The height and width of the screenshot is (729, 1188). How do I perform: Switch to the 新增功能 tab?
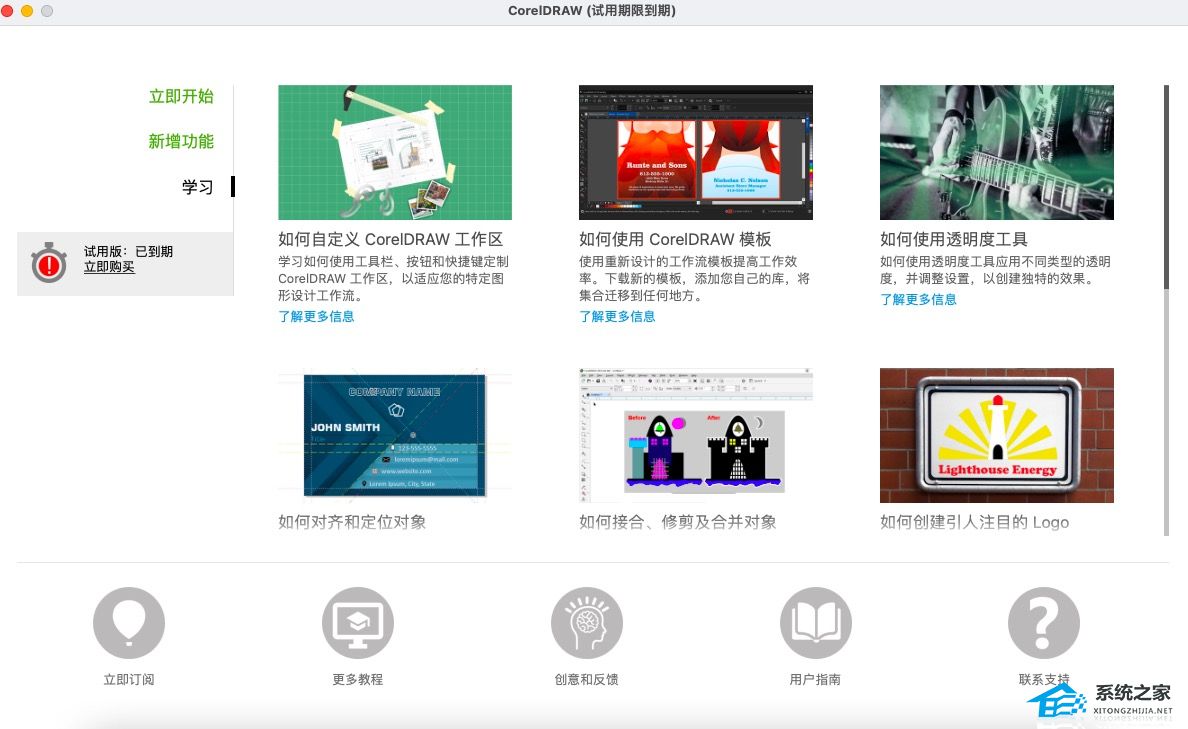181,141
